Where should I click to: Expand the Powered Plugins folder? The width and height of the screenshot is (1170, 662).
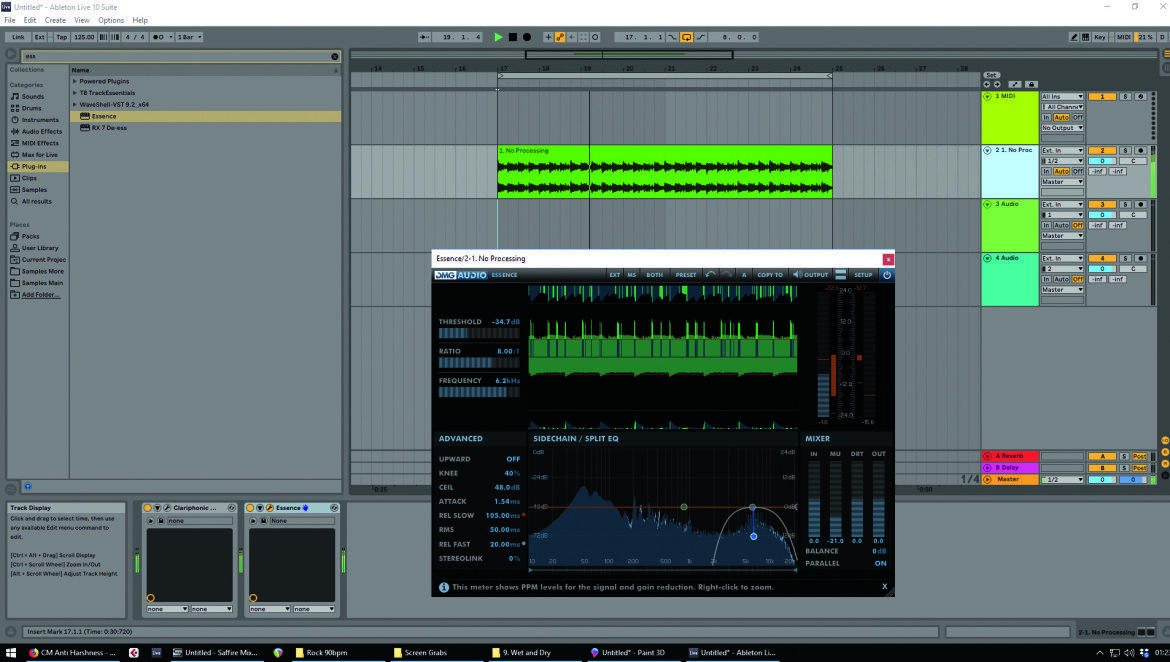pyautogui.click(x=75, y=81)
